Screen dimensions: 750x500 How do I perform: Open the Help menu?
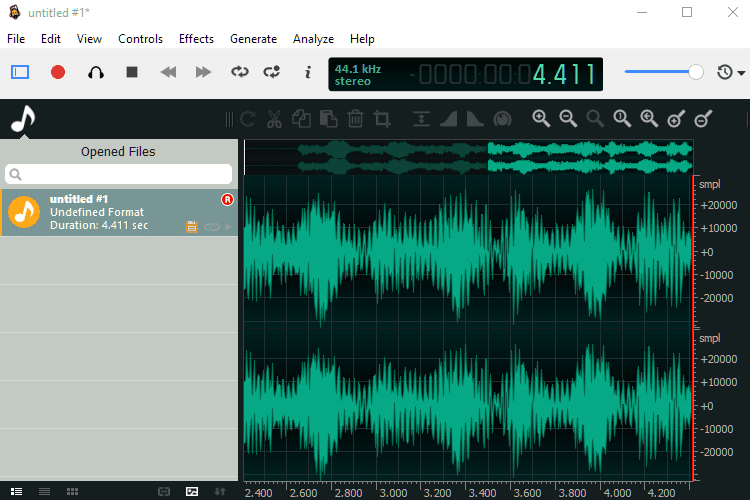tap(362, 39)
